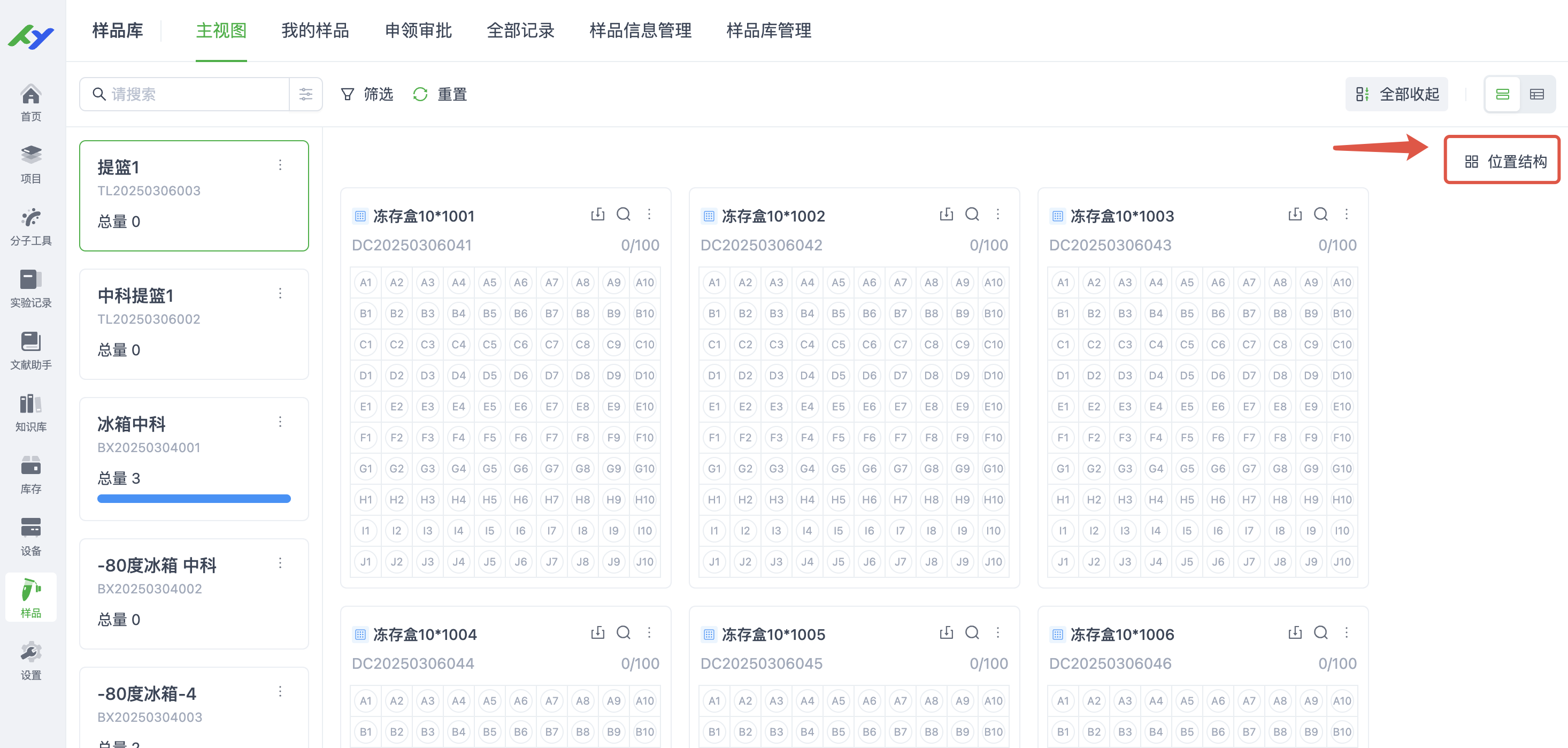Switch to the 我的样品 tab
This screenshot has height=748, width=1568.
tap(314, 31)
